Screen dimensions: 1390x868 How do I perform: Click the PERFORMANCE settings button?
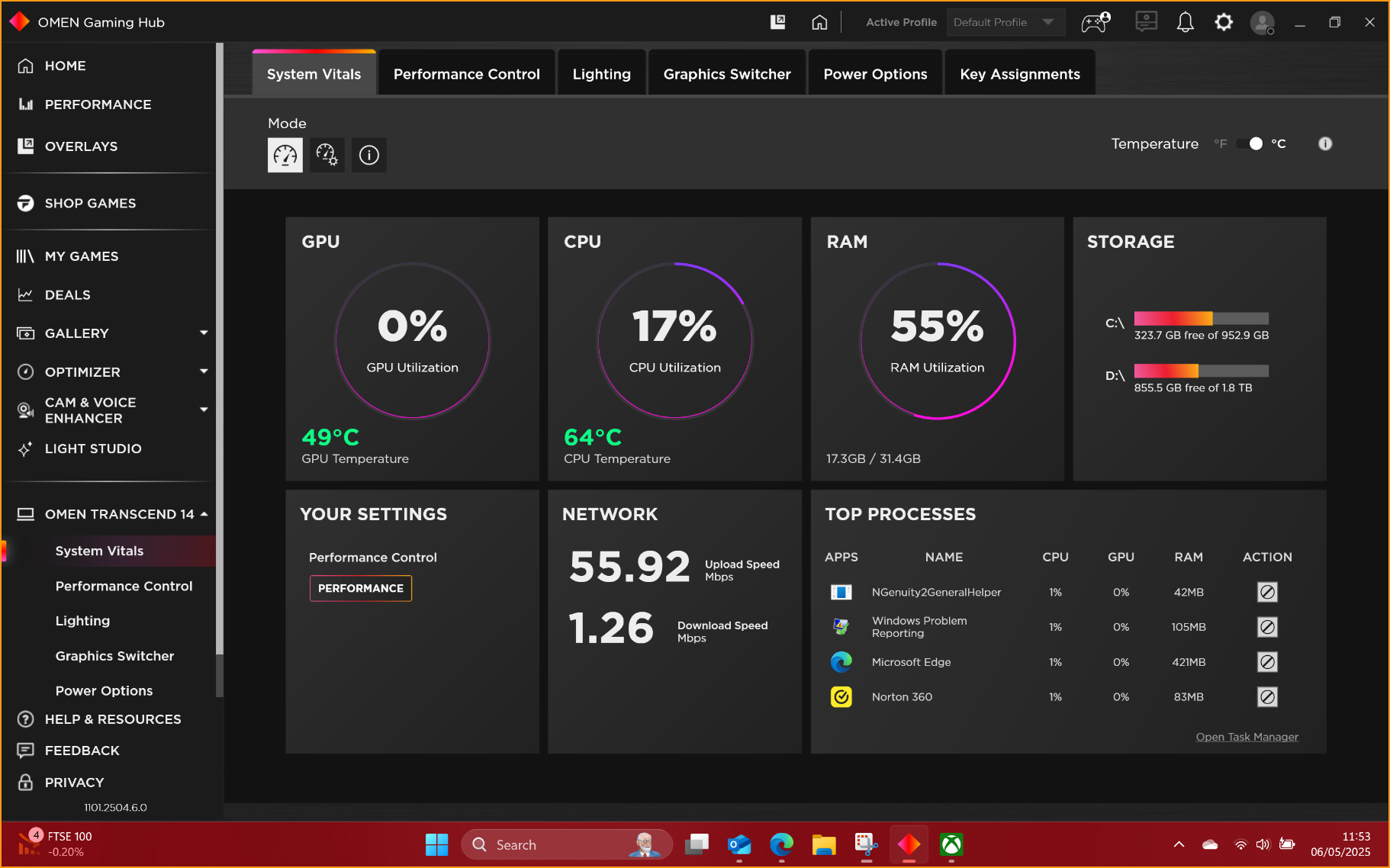coord(361,588)
